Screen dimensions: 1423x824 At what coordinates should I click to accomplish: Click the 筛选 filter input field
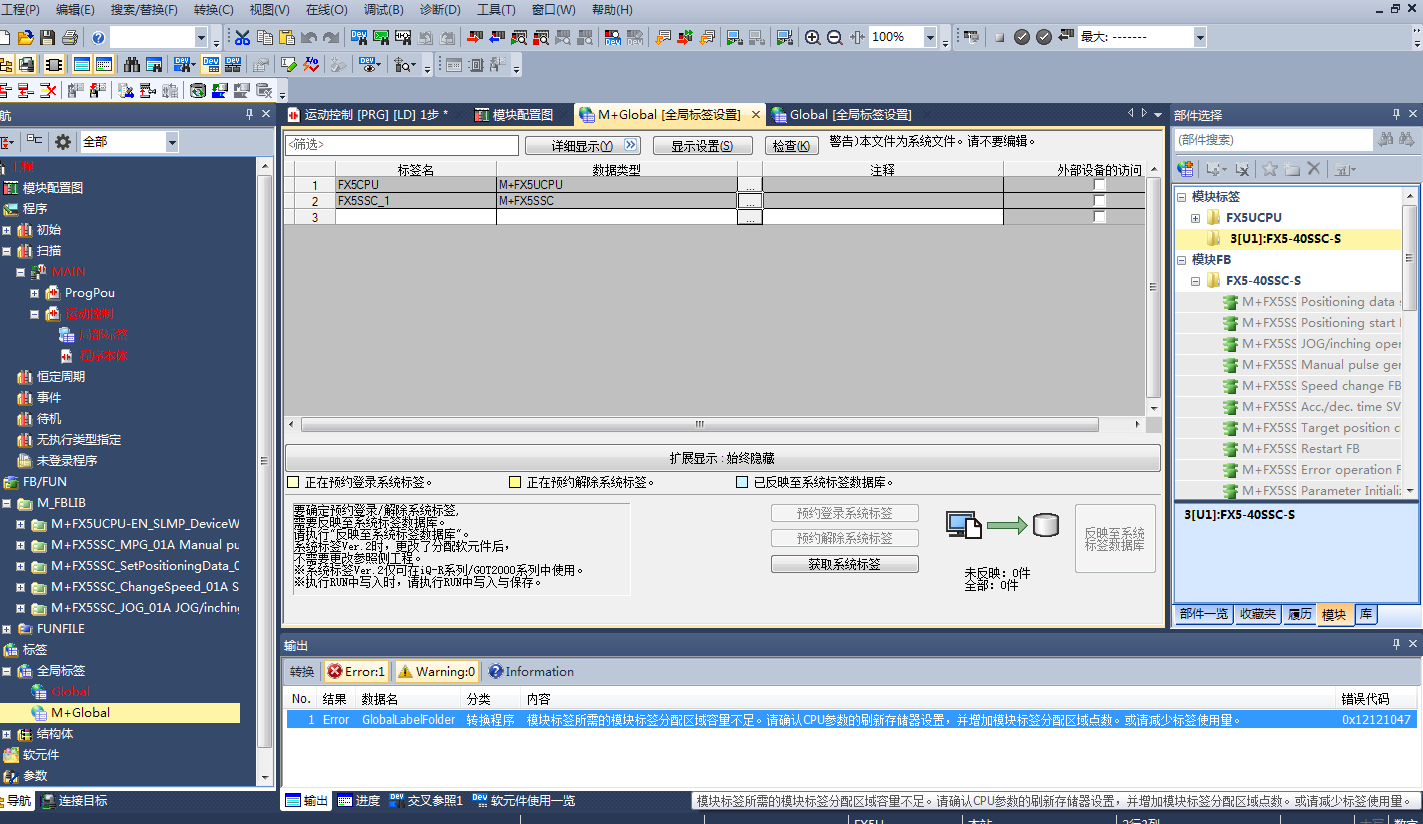tap(401, 145)
